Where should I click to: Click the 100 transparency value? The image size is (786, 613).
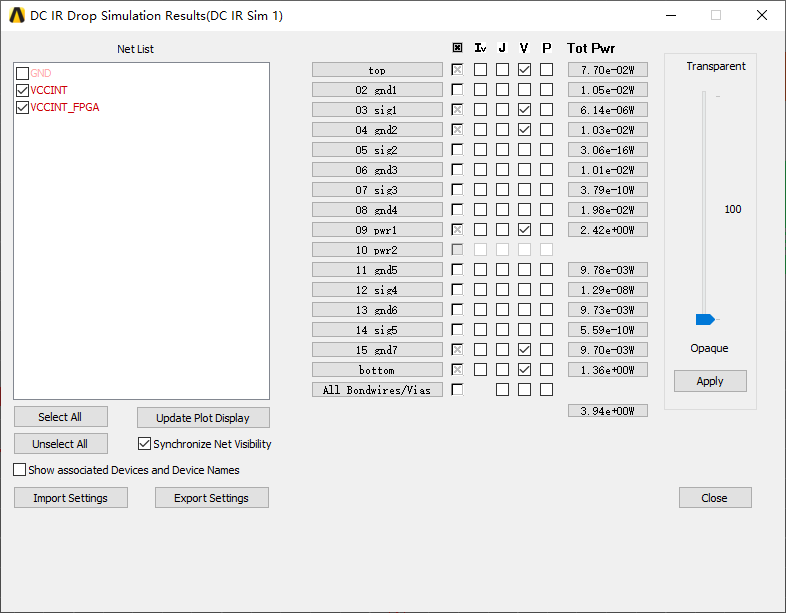732,209
